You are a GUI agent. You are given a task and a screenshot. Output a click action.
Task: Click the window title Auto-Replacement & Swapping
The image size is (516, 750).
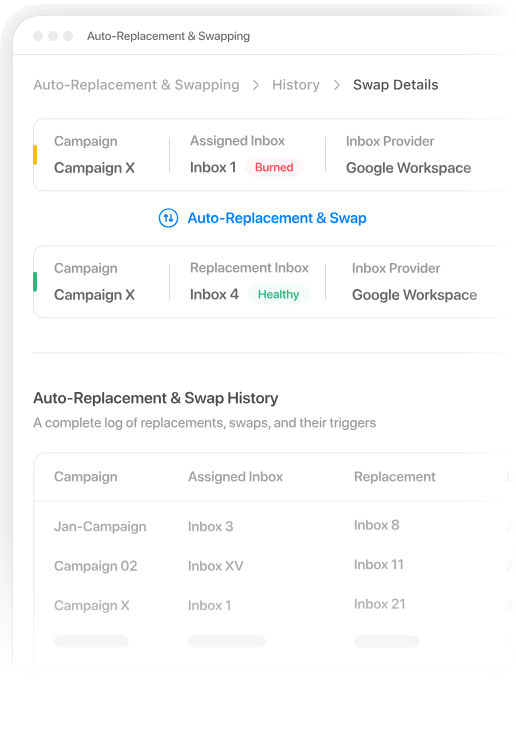point(168,36)
